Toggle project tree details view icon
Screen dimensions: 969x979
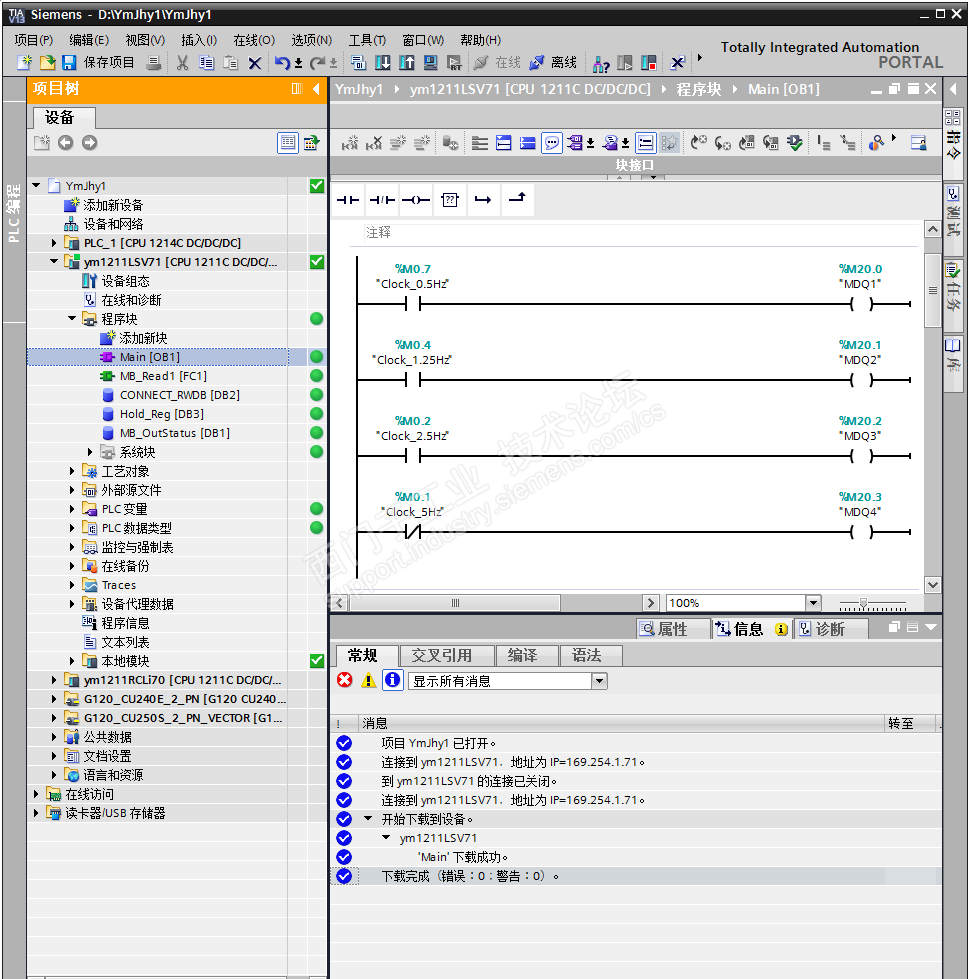click(x=288, y=143)
